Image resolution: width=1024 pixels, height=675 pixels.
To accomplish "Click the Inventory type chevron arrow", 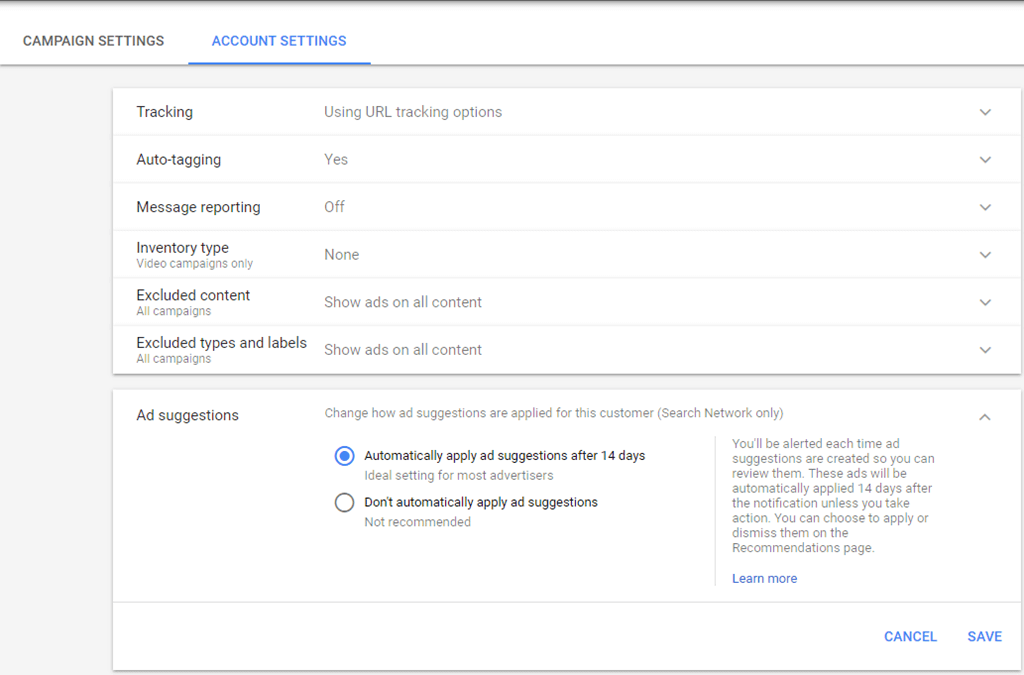I will 985,255.
